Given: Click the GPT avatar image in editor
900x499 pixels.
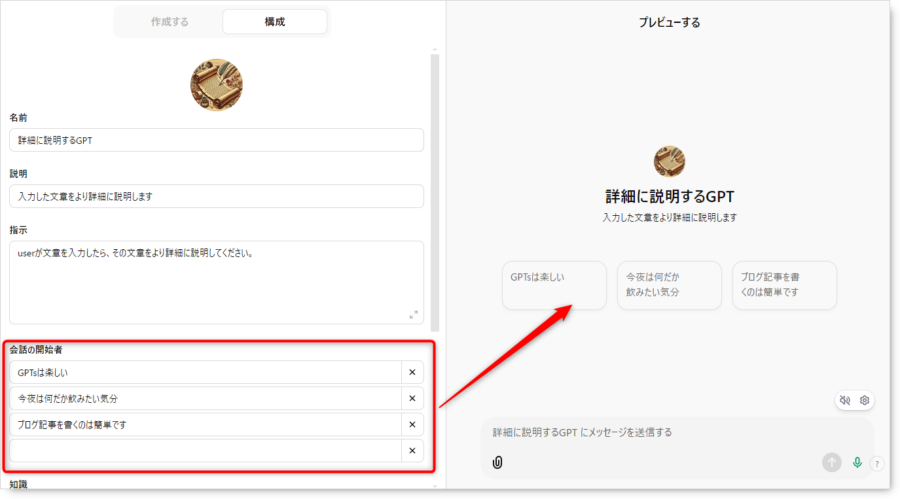Looking at the screenshot, I should click(x=216, y=85).
